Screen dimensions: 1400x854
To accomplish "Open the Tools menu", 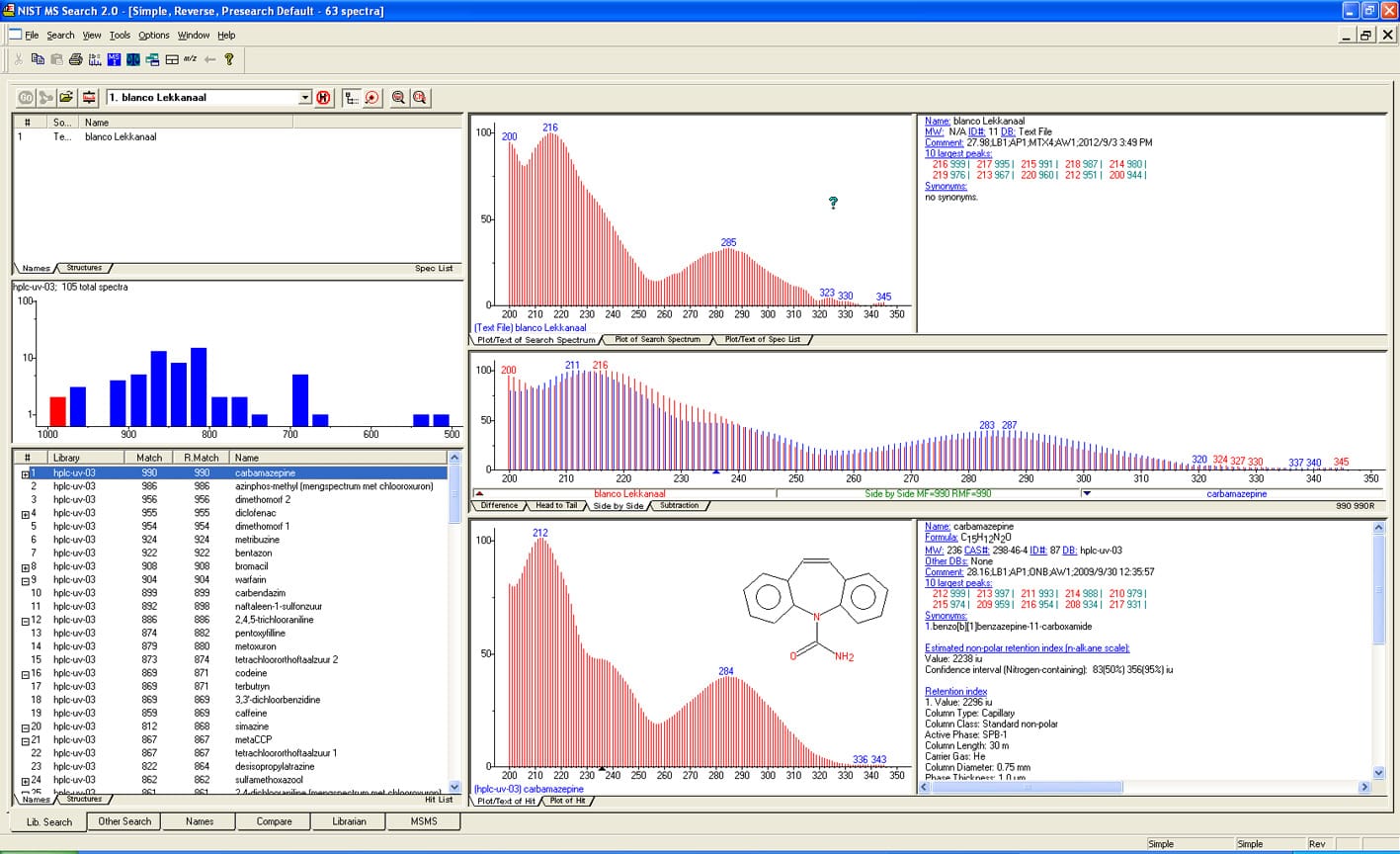I will click(120, 36).
